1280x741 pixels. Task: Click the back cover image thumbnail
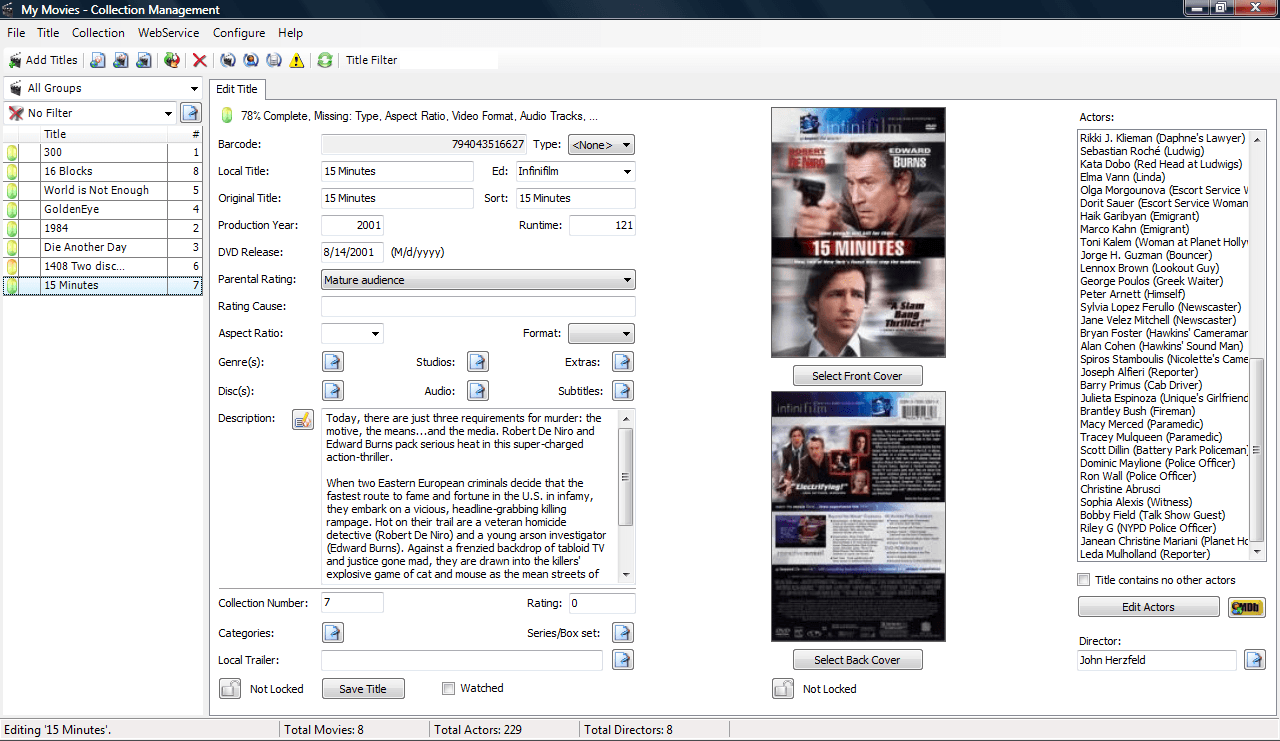pyautogui.click(x=858, y=516)
